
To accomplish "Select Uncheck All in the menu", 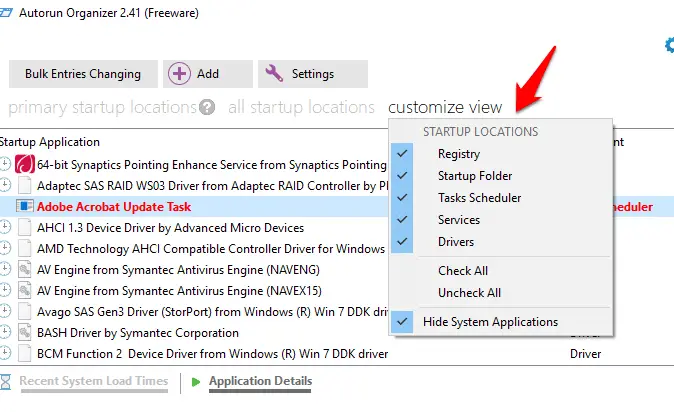I will click(x=469, y=293).
